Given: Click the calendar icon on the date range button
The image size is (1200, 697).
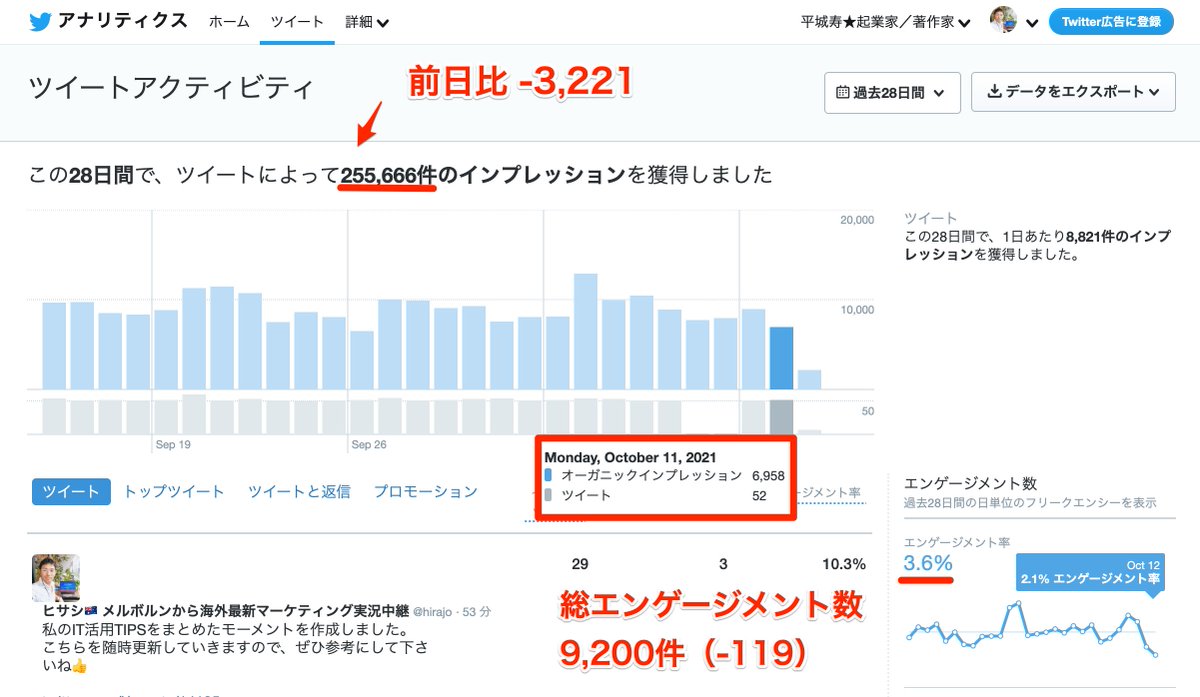Looking at the screenshot, I should click(845, 92).
